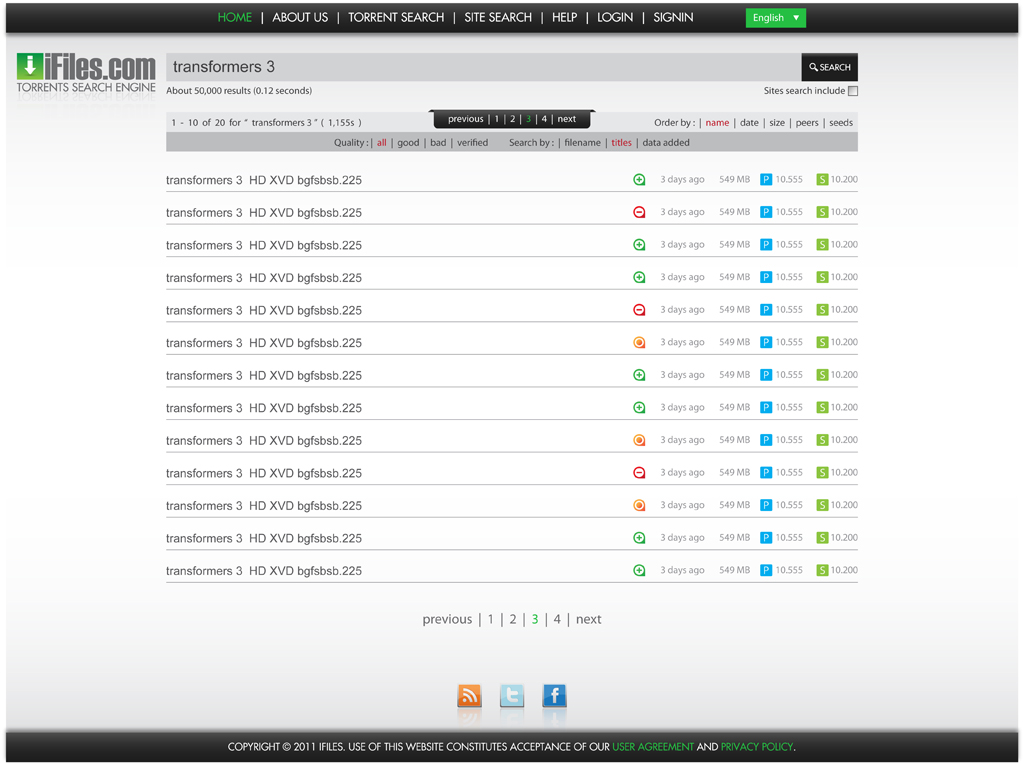Click the blue P peers icon in first row
The image size is (1024, 765).
click(x=766, y=180)
